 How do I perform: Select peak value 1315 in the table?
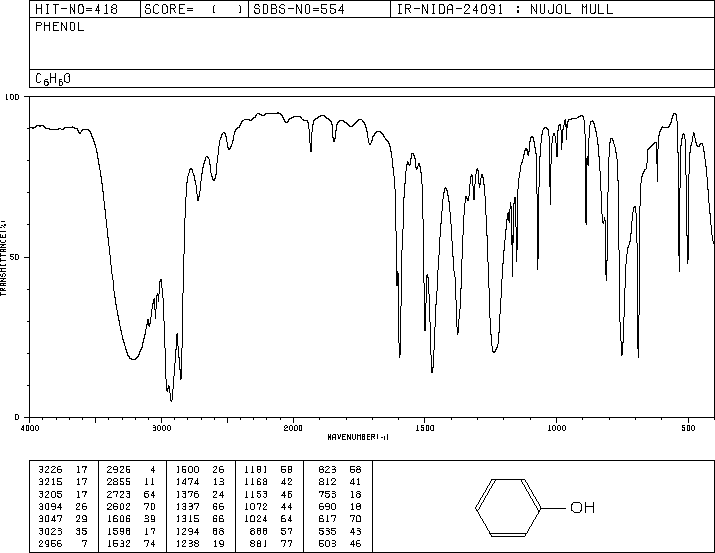point(187,519)
